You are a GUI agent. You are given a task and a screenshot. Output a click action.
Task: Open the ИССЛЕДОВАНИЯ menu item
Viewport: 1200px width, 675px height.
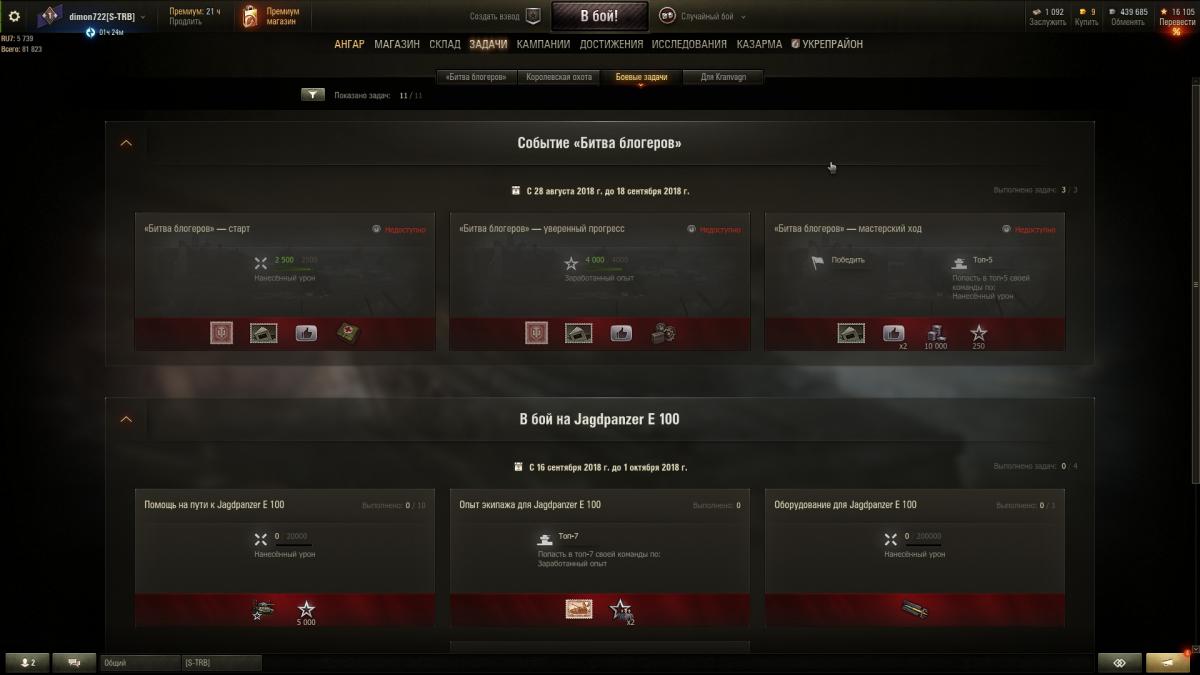tap(689, 44)
